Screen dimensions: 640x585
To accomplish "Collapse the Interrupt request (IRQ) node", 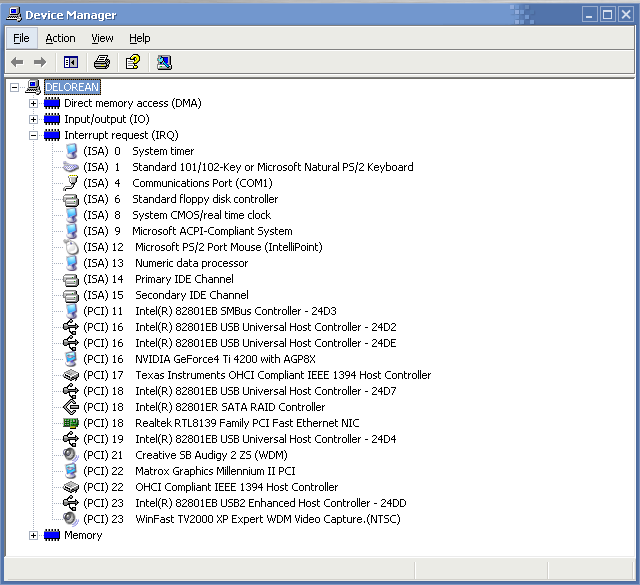I will click(x=33, y=135).
